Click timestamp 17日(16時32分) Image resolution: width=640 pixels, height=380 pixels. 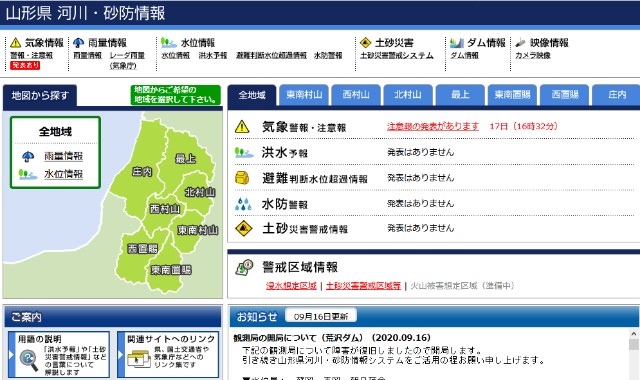524,127
